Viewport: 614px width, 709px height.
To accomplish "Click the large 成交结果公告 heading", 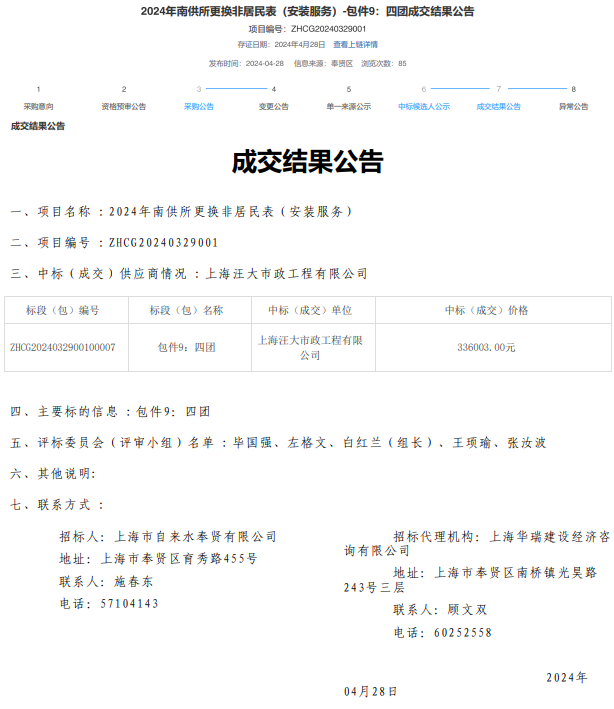I will 307,162.
